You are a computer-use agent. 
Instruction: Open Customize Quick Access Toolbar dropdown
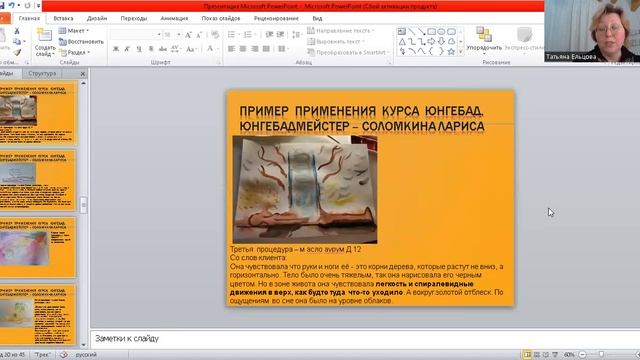[x=38, y=6]
